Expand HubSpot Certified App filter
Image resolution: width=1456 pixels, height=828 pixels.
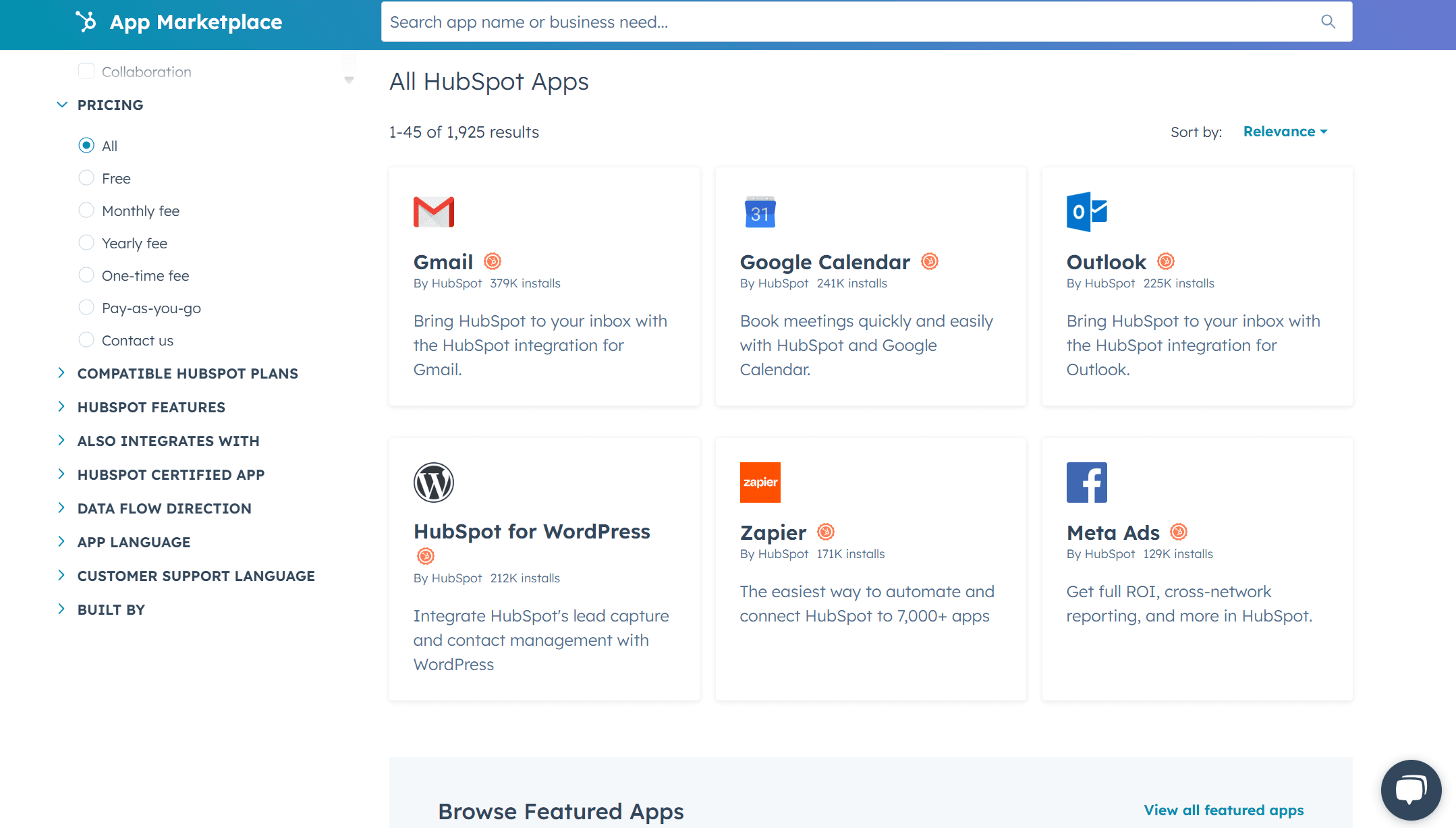click(161, 474)
